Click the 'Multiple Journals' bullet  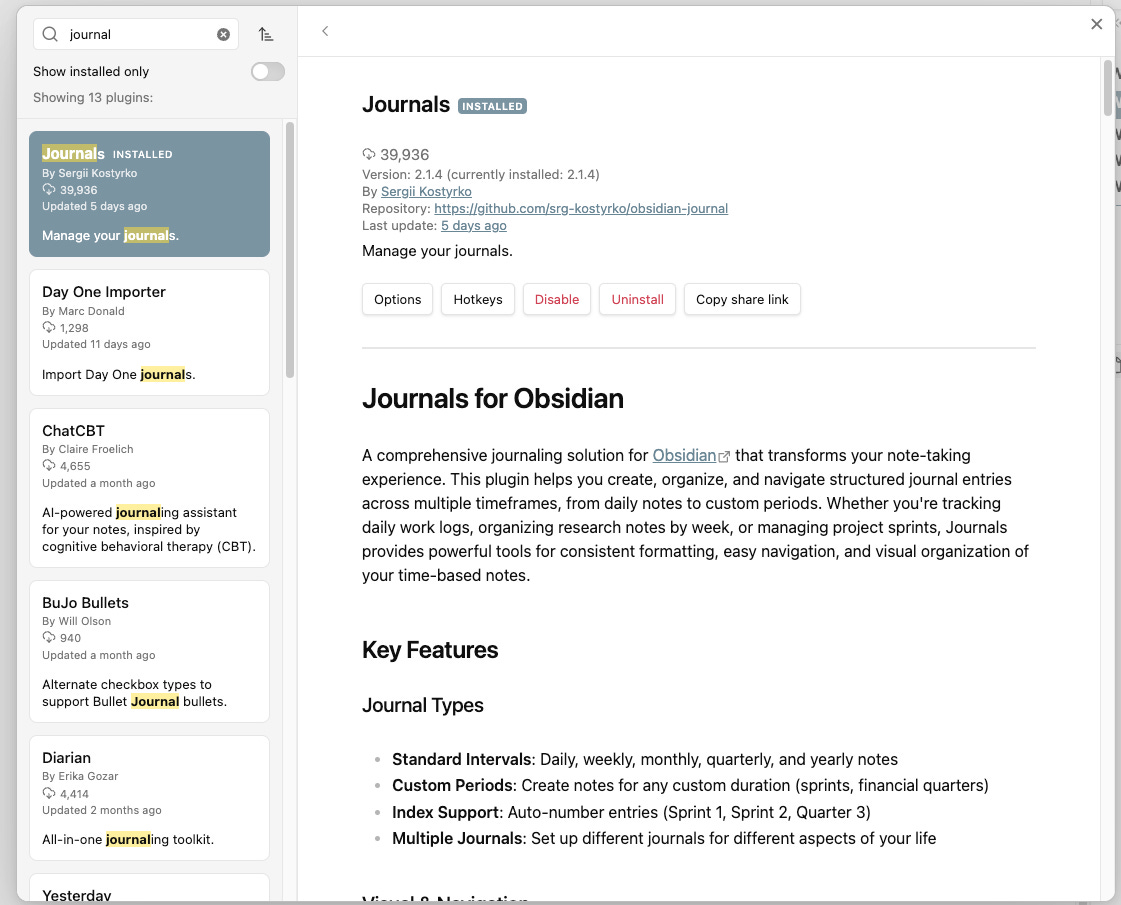(664, 839)
